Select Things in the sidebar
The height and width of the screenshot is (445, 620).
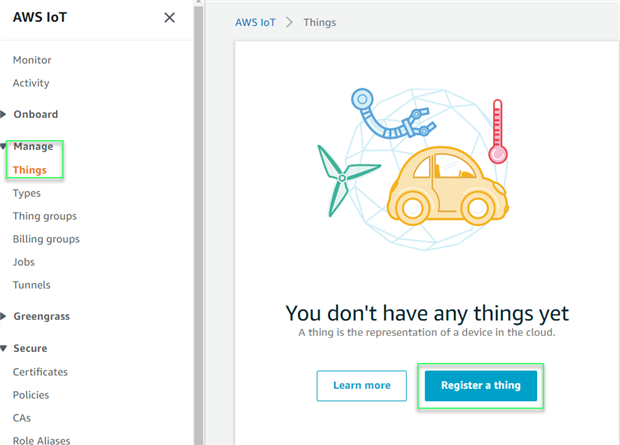tap(30, 170)
